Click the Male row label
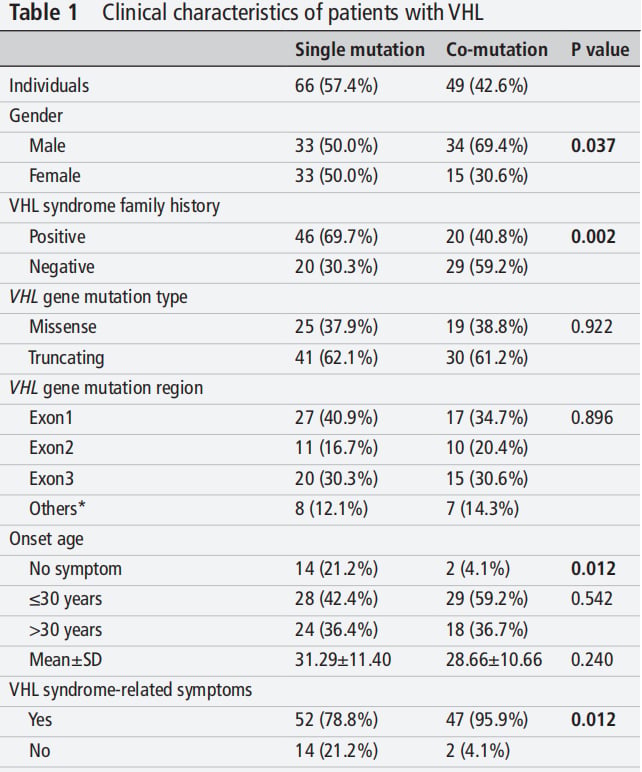Screen dimensions: 642x772 click(x=47, y=146)
